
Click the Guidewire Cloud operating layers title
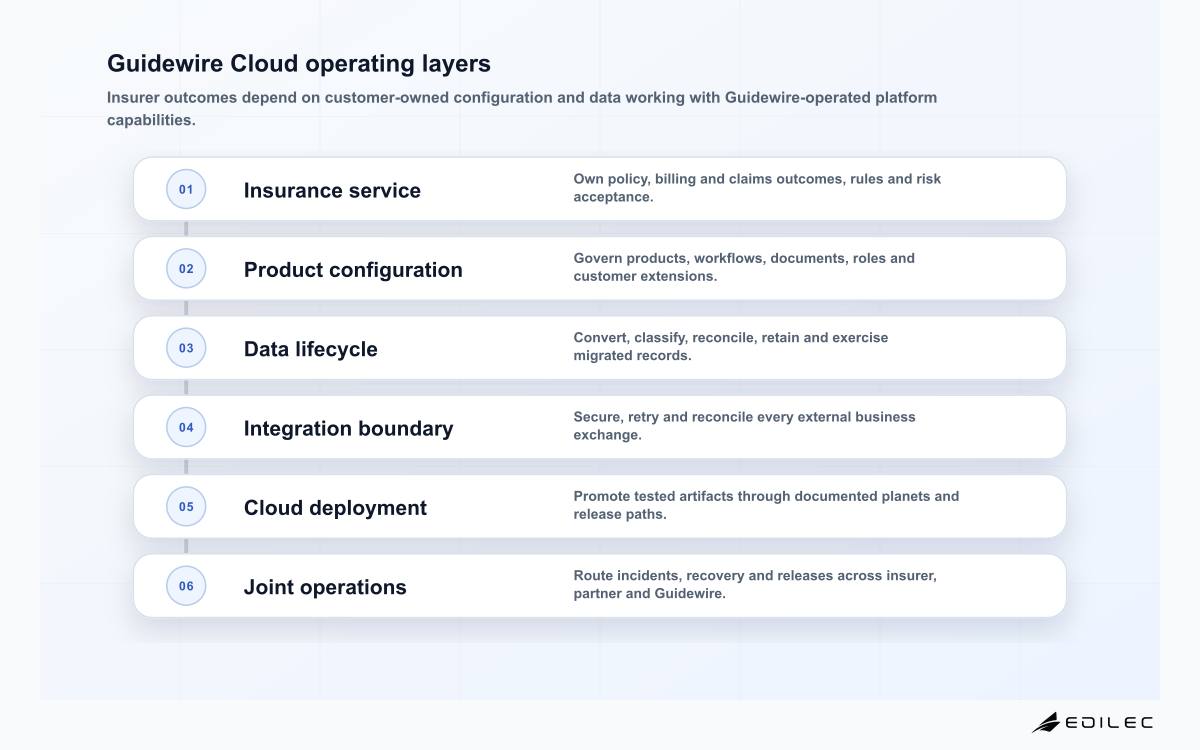tap(299, 63)
